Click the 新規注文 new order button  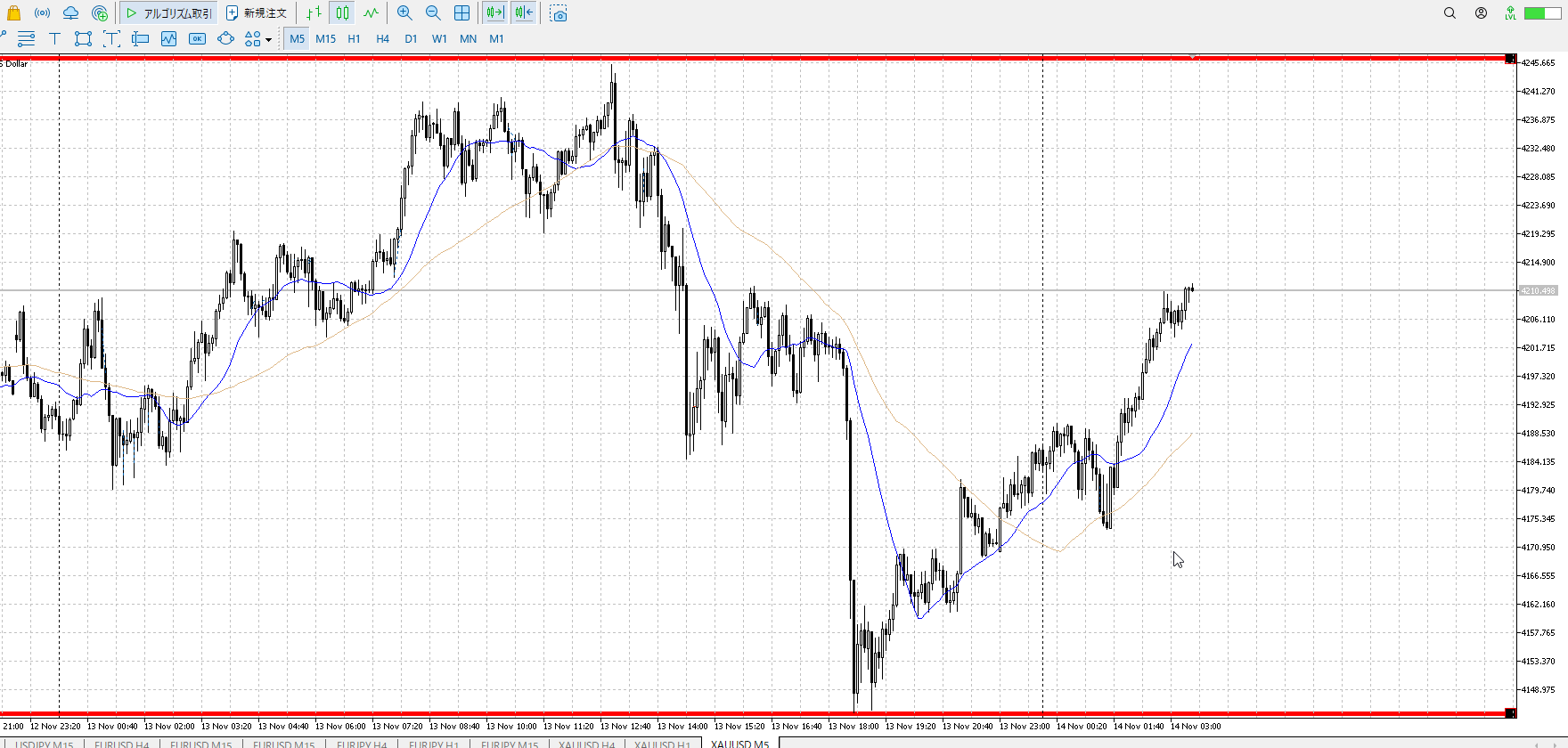coord(257,13)
